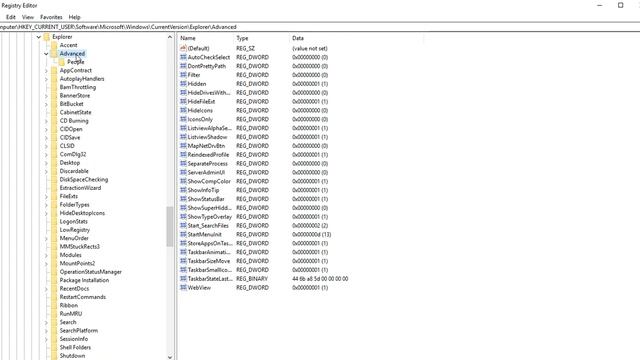The image size is (640, 360).
Task: Collapse the Advanced key node
Action: pyautogui.click(x=46, y=54)
